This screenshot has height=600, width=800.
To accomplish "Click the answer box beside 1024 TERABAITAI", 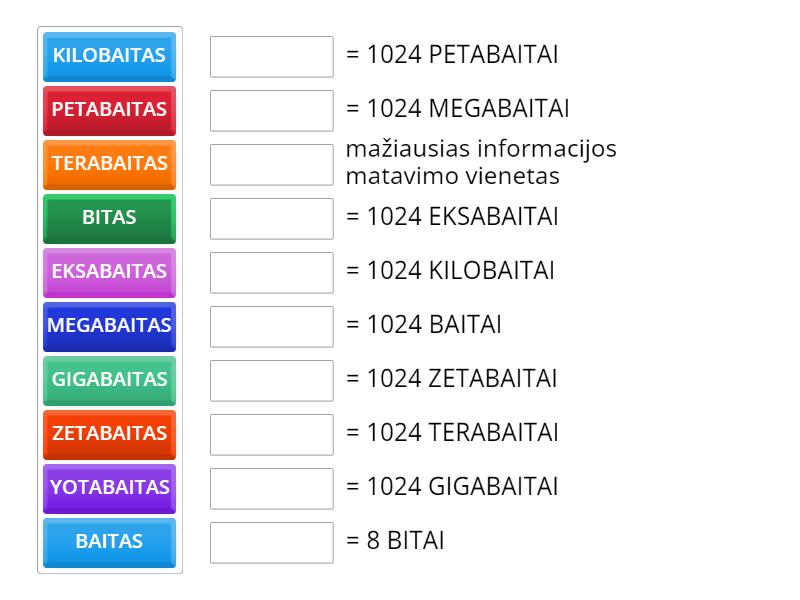I will pyautogui.click(x=271, y=434).
